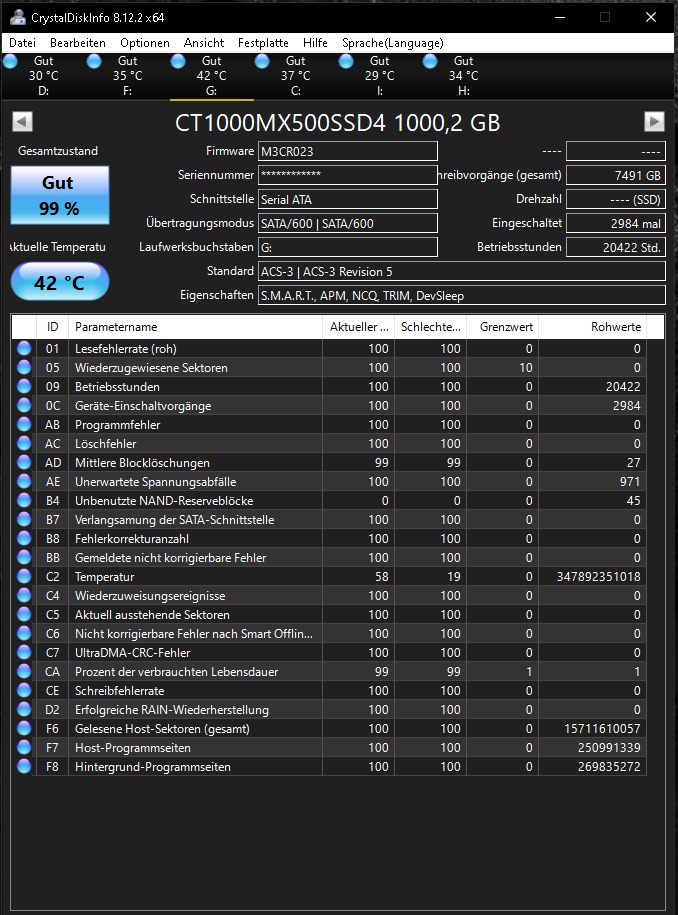This screenshot has width=678, height=915.
Task: Click the 7491 GB total writes value
Action: (x=616, y=175)
